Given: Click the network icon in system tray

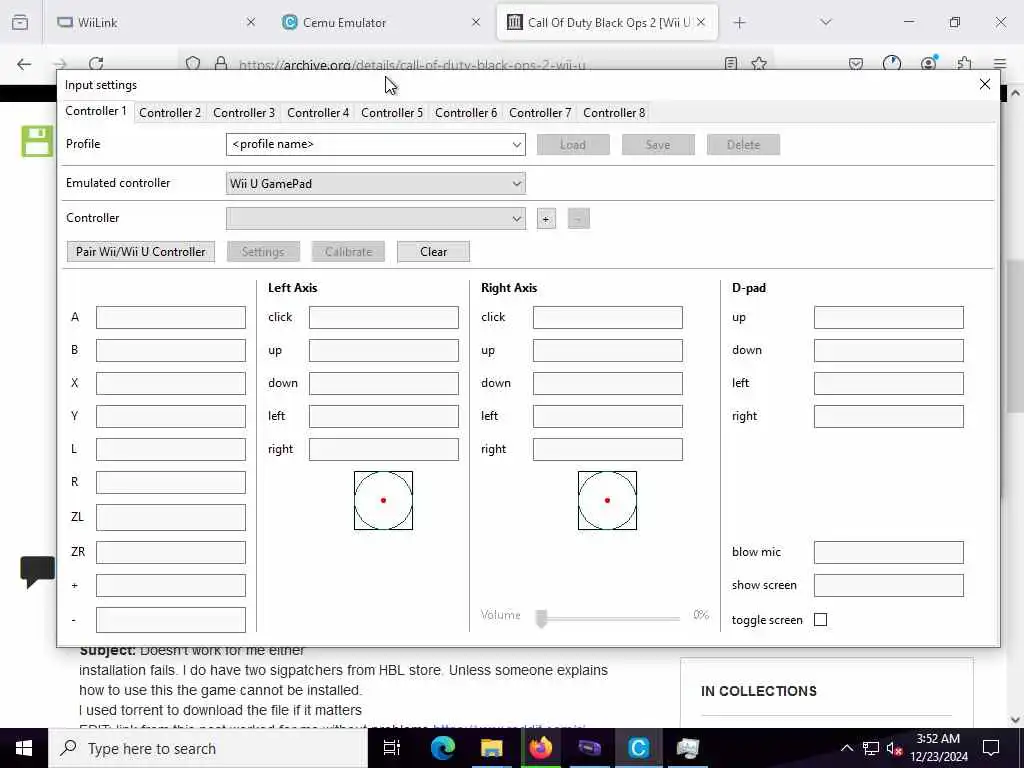Looking at the screenshot, I should [871, 748].
